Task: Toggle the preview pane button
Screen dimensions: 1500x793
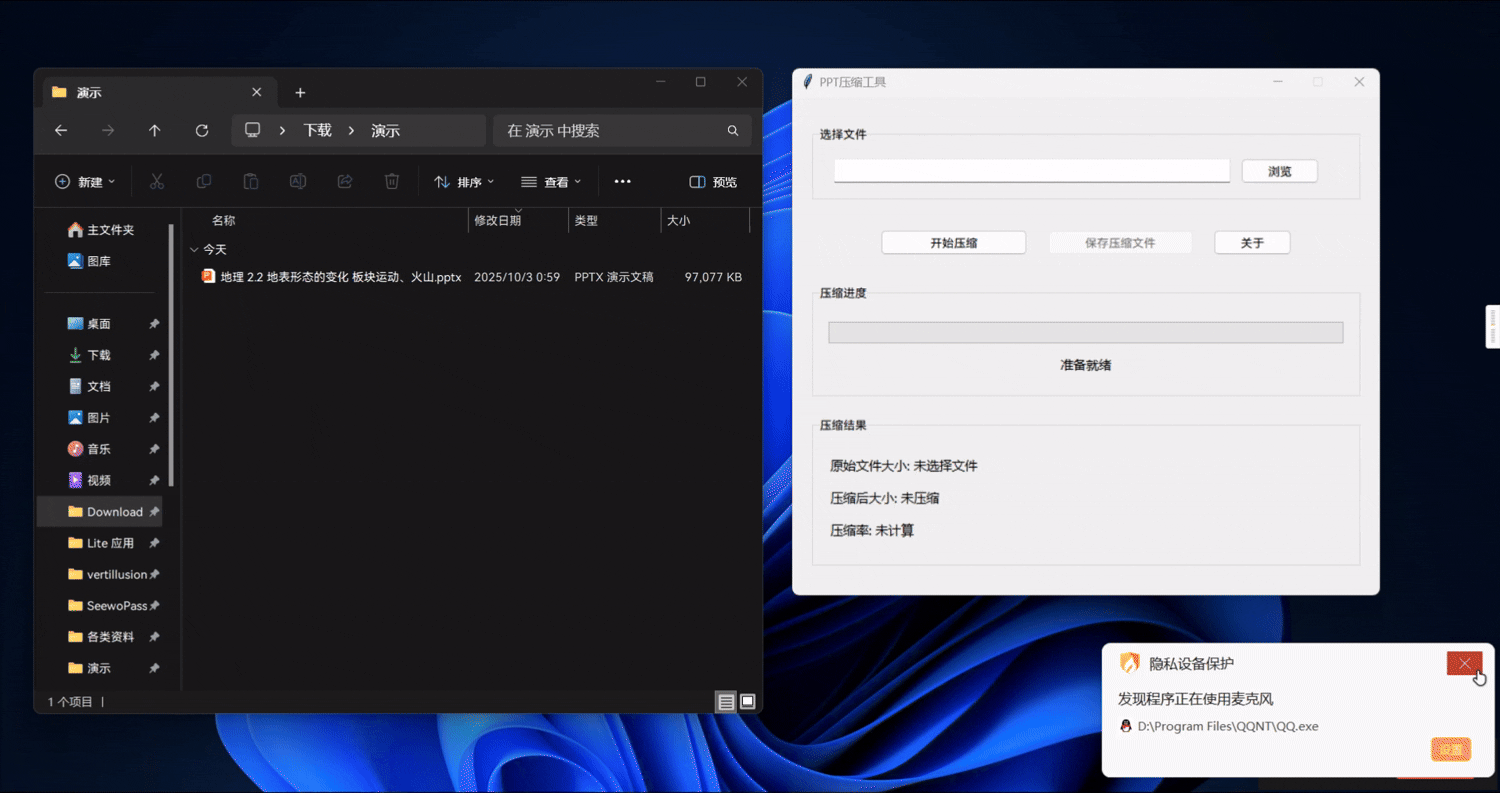Action: click(x=713, y=182)
